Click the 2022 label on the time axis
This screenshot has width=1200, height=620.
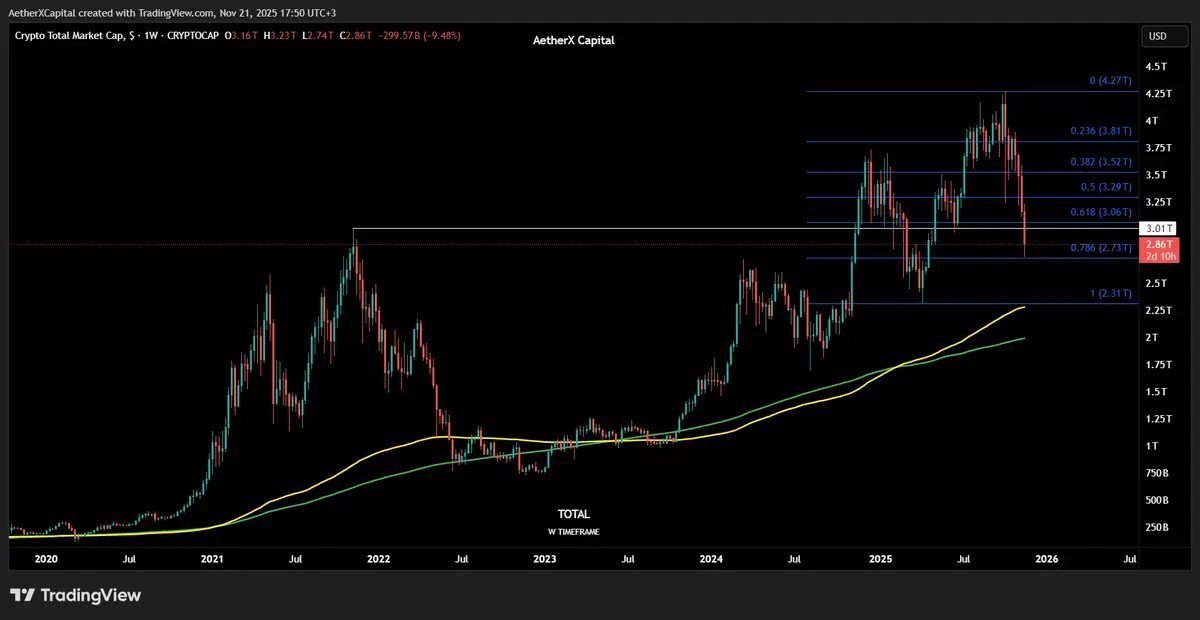pyautogui.click(x=378, y=561)
